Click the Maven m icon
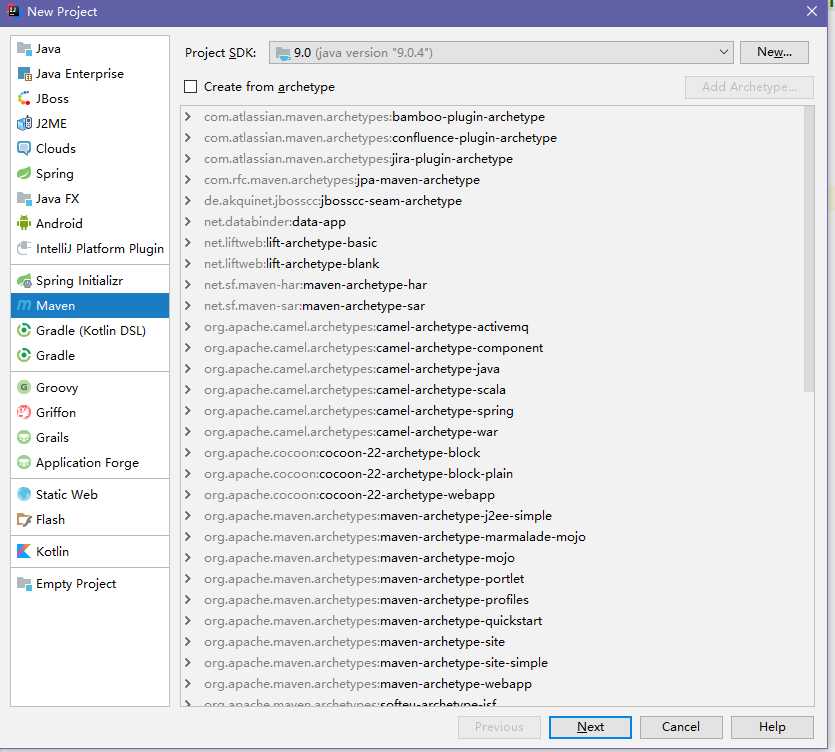Viewport: 835px width, 752px height. point(24,306)
